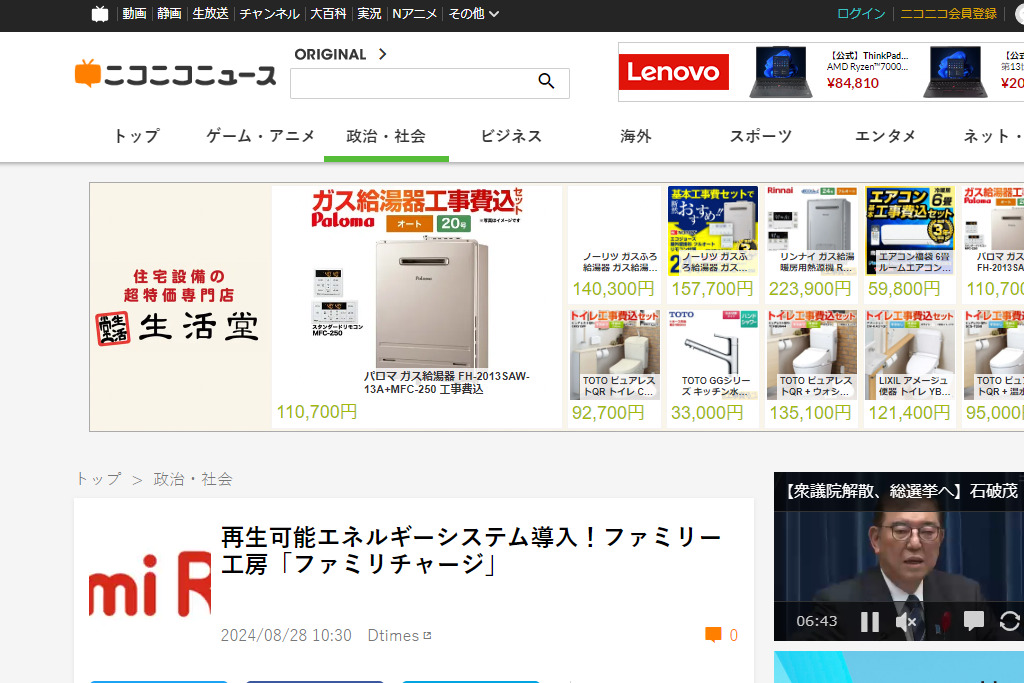Select the エンタメ tab
This screenshot has width=1024, height=683.
coord(886,136)
